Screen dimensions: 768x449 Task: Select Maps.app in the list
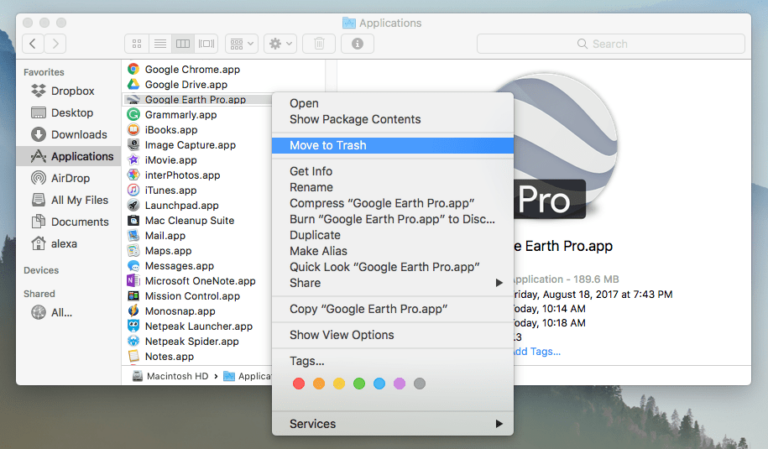(168, 251)
